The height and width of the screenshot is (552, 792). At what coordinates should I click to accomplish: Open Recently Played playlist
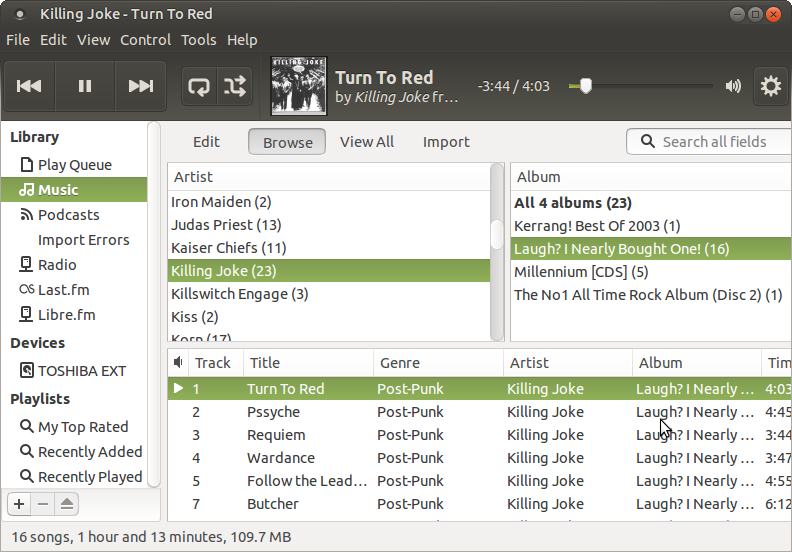point(74,477)
